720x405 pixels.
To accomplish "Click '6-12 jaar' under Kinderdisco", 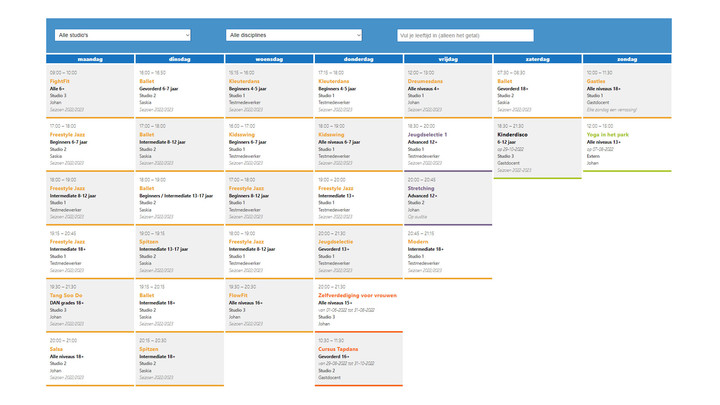I will (506, 142).
